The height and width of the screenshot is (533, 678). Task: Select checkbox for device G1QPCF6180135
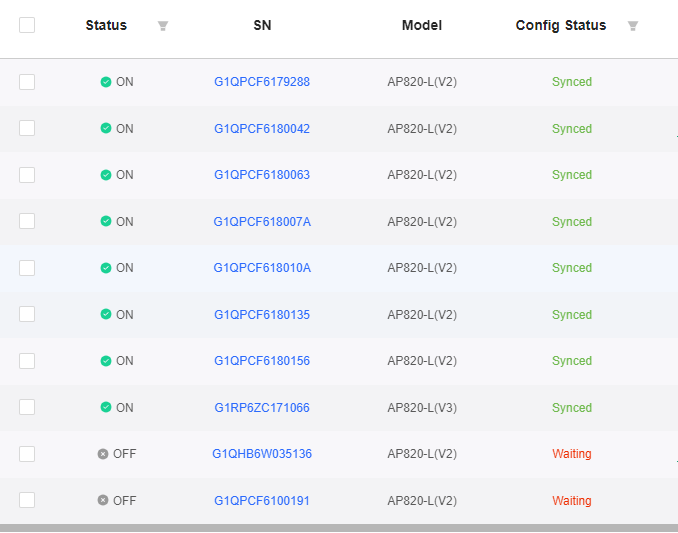27,314
